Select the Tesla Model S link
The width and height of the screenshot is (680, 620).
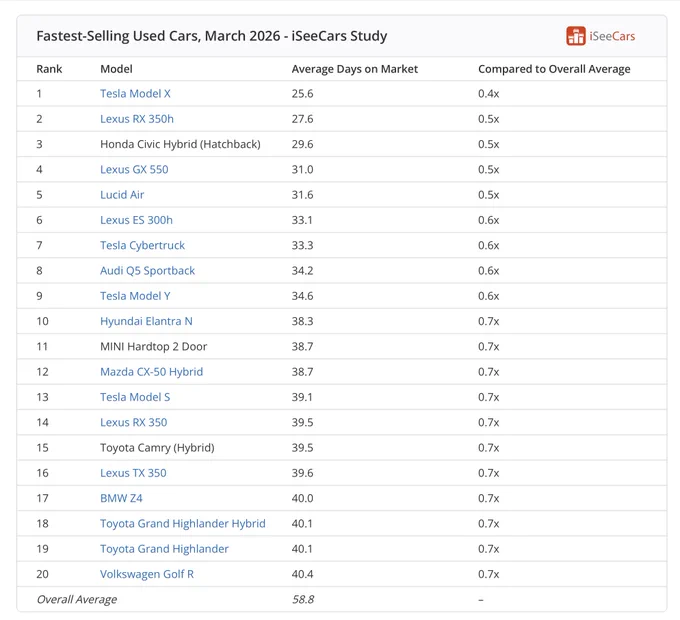[135, 397]
